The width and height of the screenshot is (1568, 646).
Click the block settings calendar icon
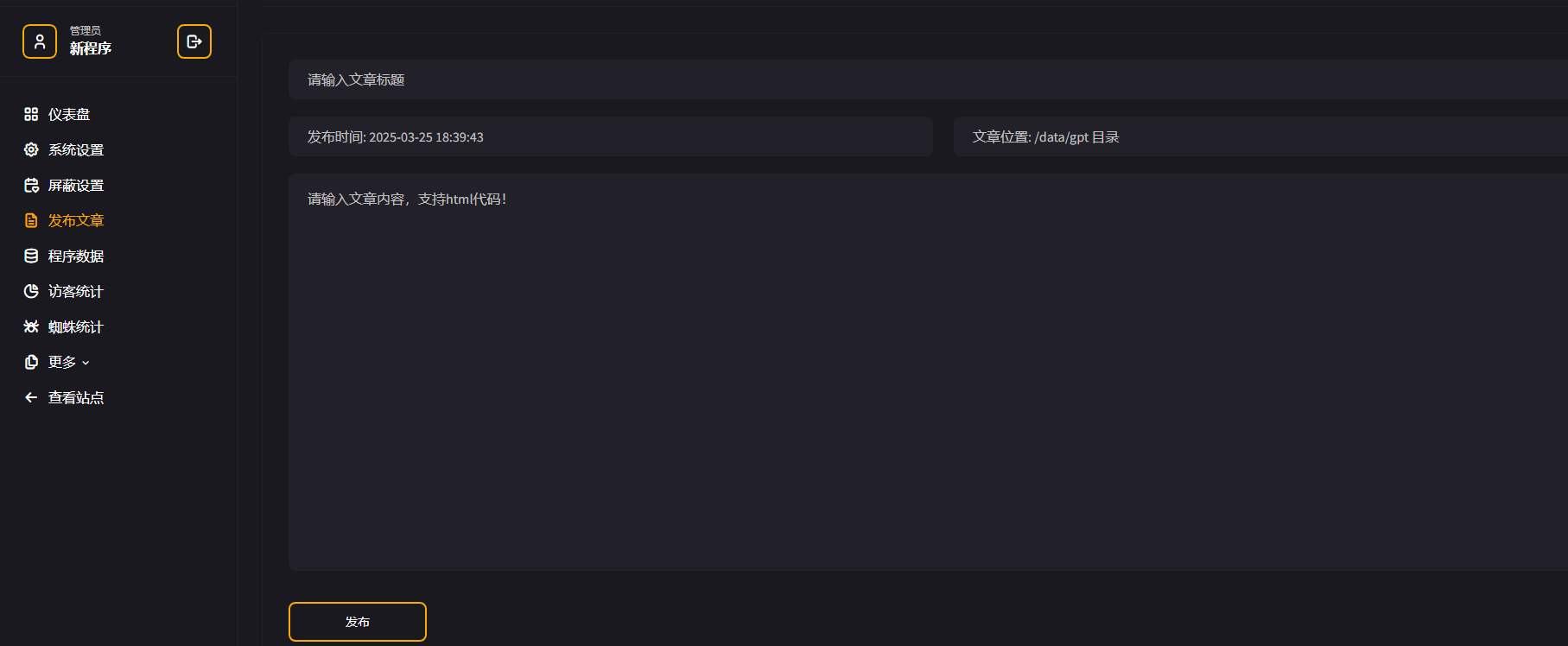pyautogui.click(x=31, y=185)
